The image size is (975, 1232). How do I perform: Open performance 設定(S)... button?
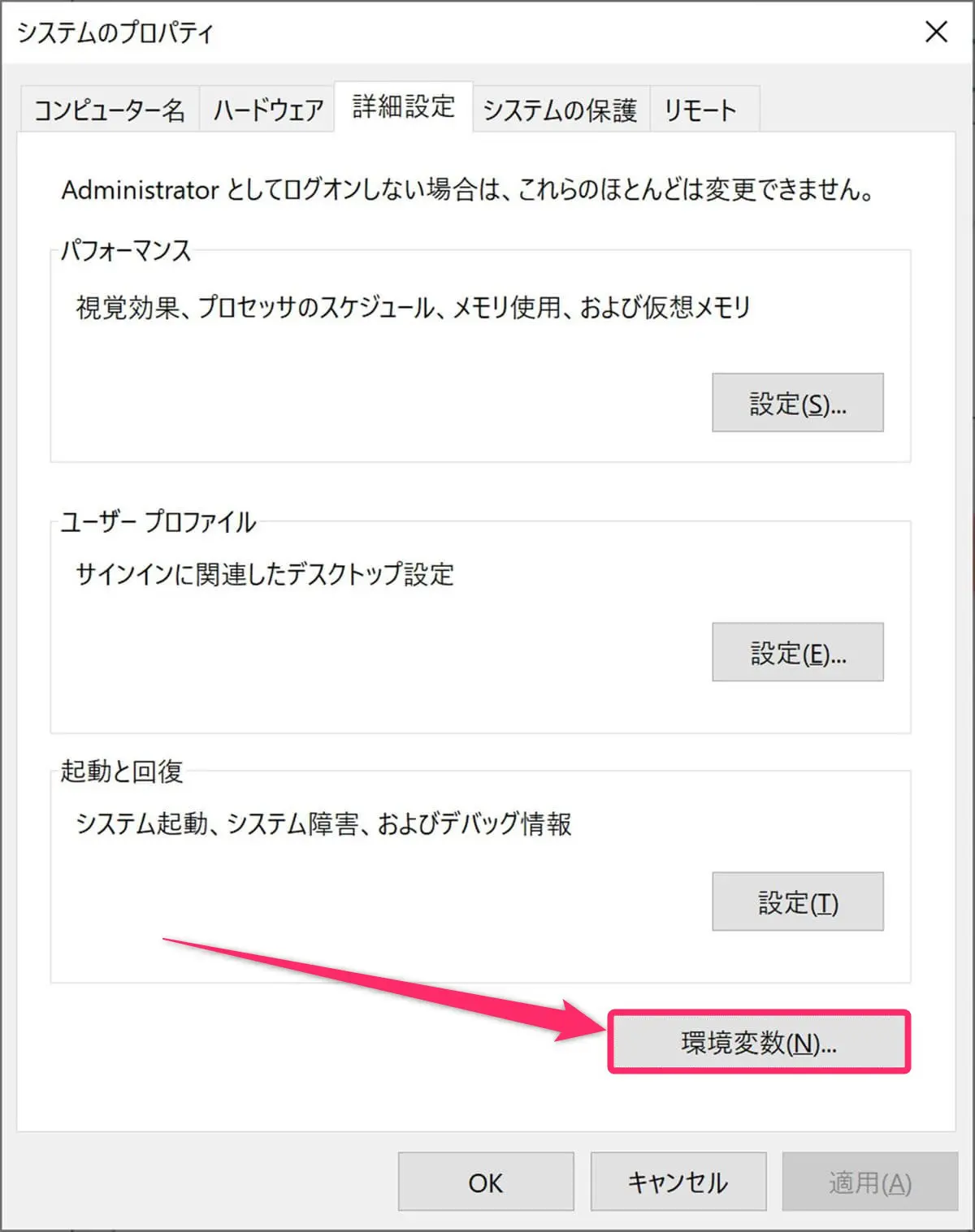click(x=798, y=403)
